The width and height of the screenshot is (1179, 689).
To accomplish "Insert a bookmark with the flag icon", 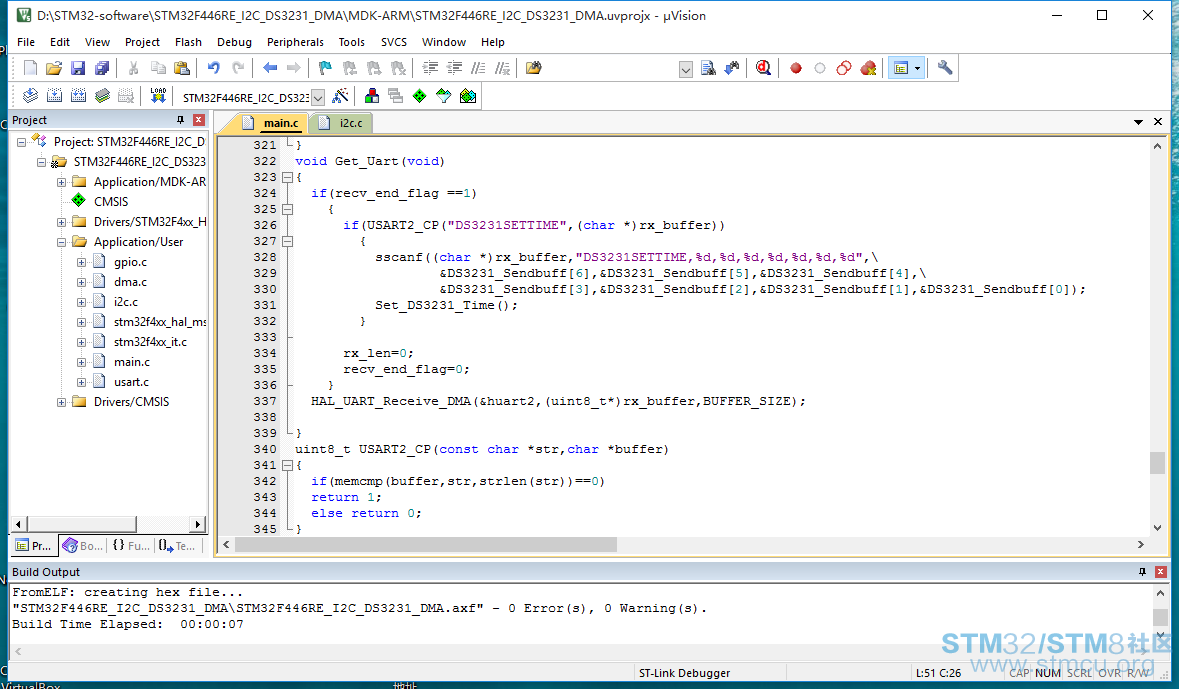I will tap(325, 68).
